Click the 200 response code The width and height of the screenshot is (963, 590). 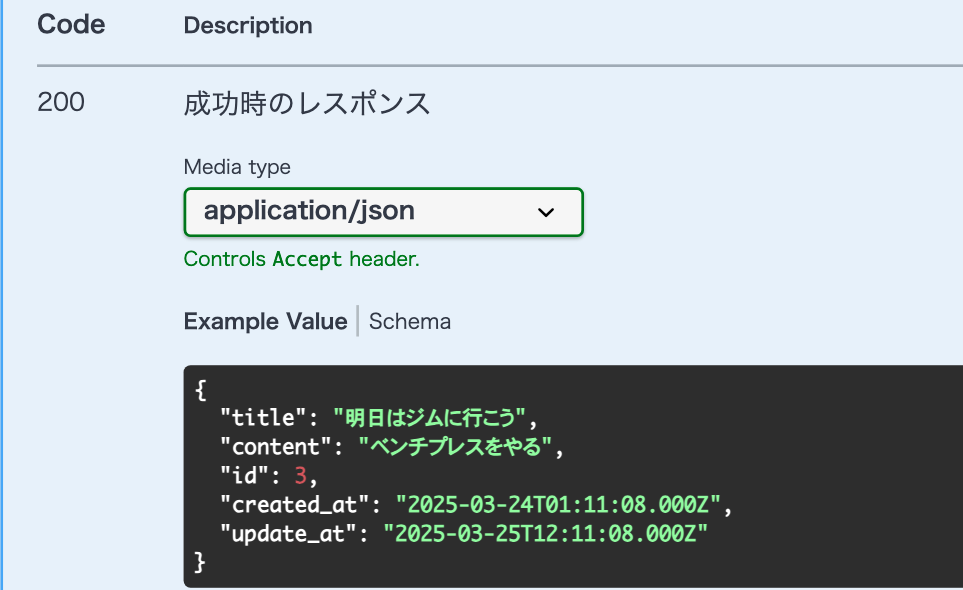[61, 102]
